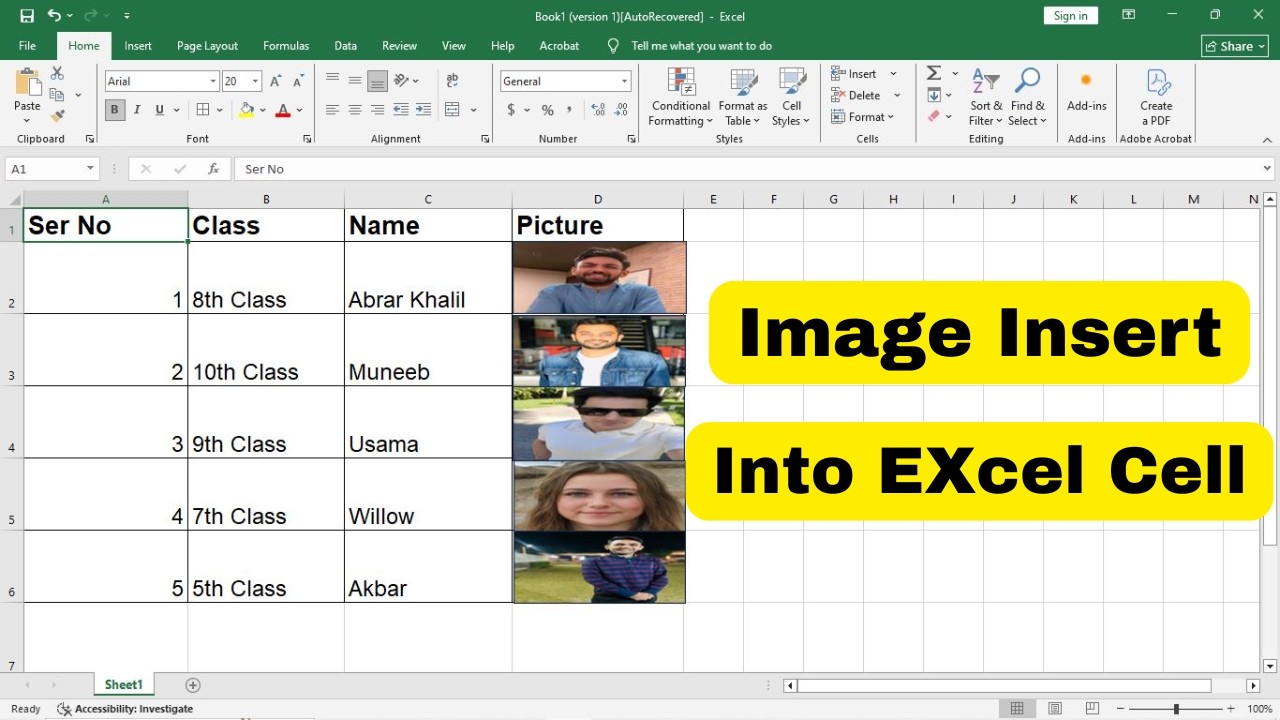Click the Sign in button
Viewport: 1280px width, 720px height.
[1070, 15]
